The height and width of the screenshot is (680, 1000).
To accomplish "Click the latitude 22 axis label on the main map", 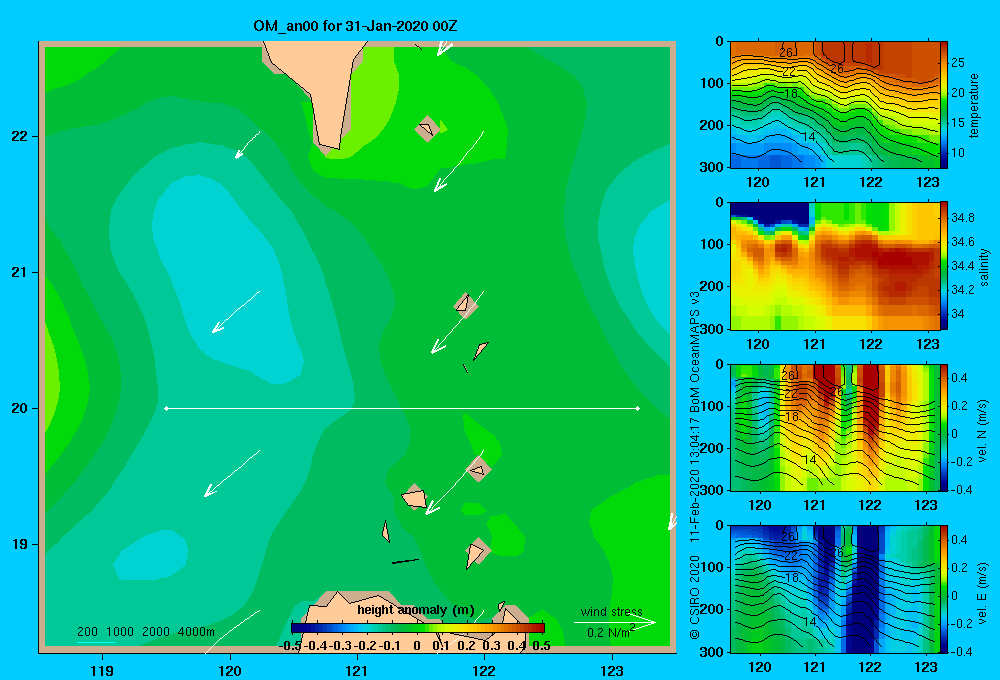I will click(19, 136).
